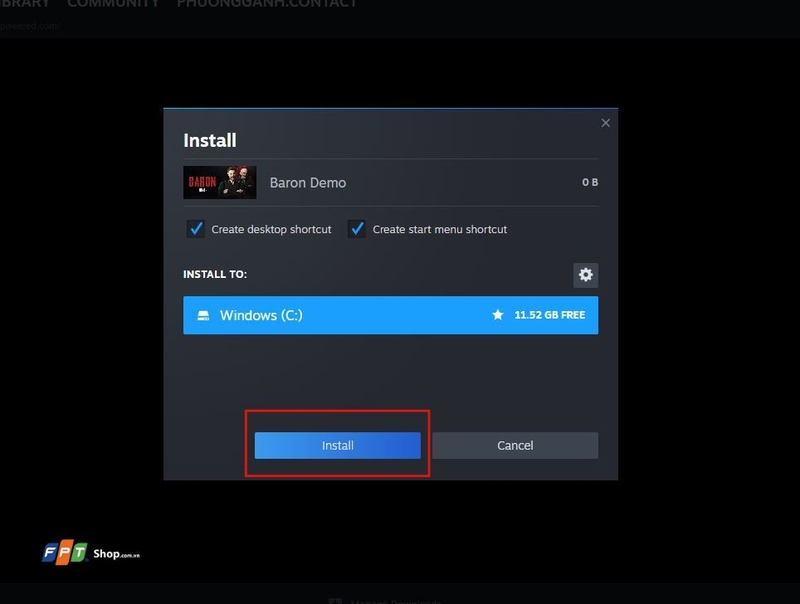Screen dimensions: 800x604
Task: Toggle Create start menu shortcut checkbox
Action: (357, 229)
